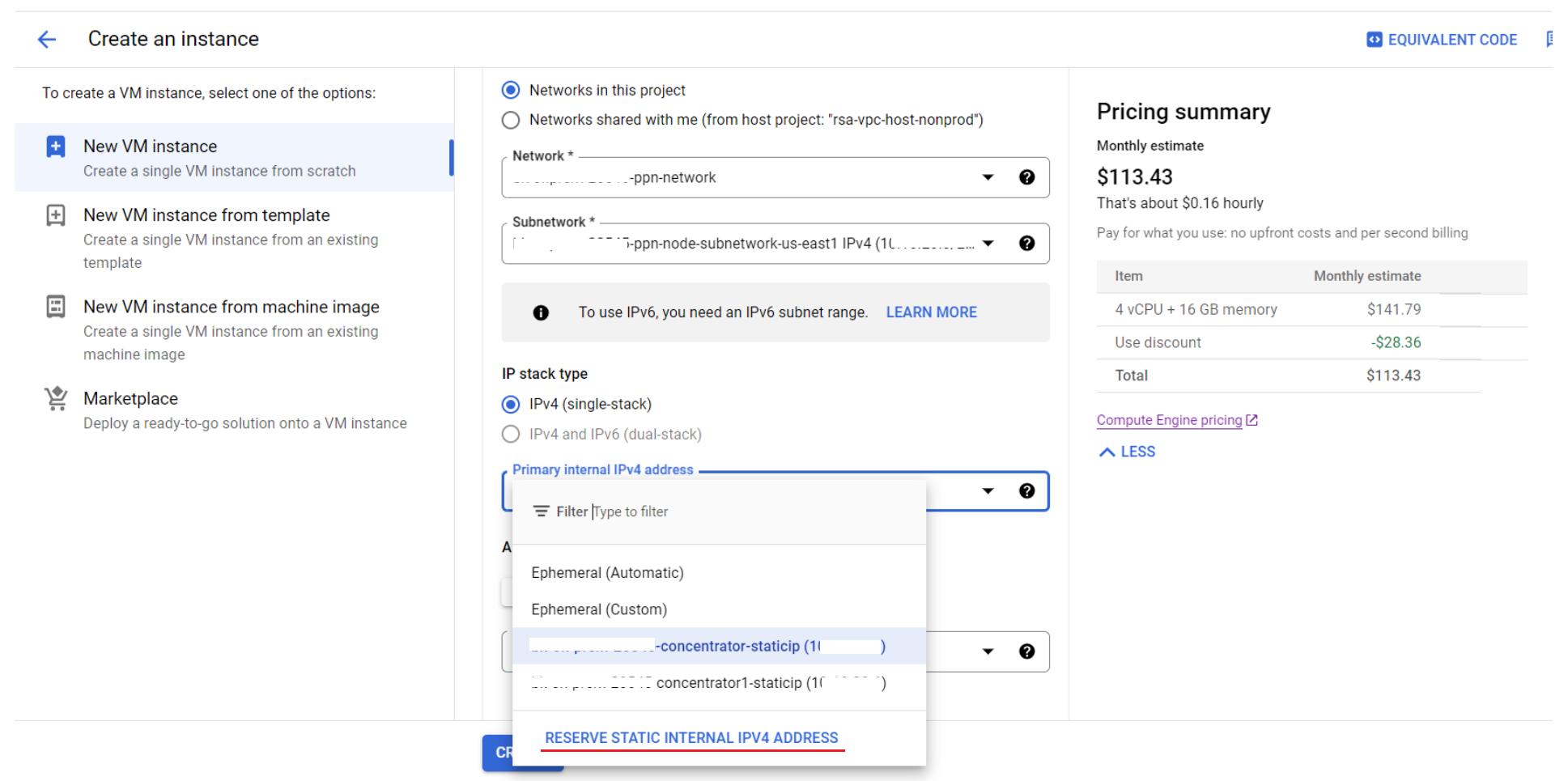Viewport: 1568px width, 781px height.
Task: Open the Compute Engine pricing link
Action: [x=1169, y=420]
